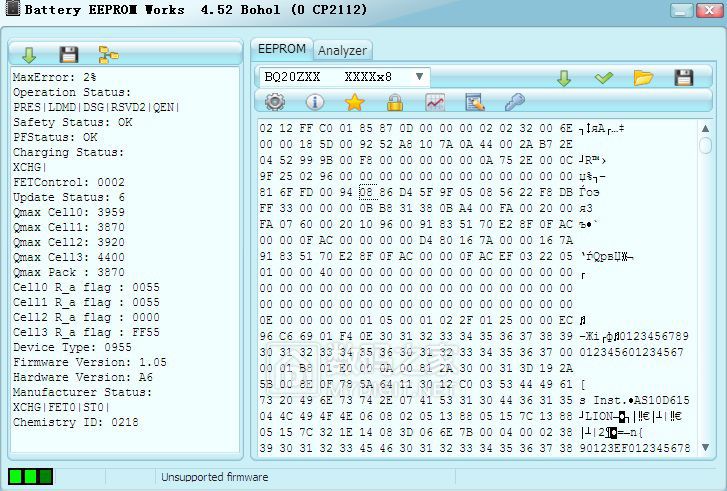Screen dimensions: 727x491
Task: Click the 'Update Status: 6' line
Action: click(69, 198)
